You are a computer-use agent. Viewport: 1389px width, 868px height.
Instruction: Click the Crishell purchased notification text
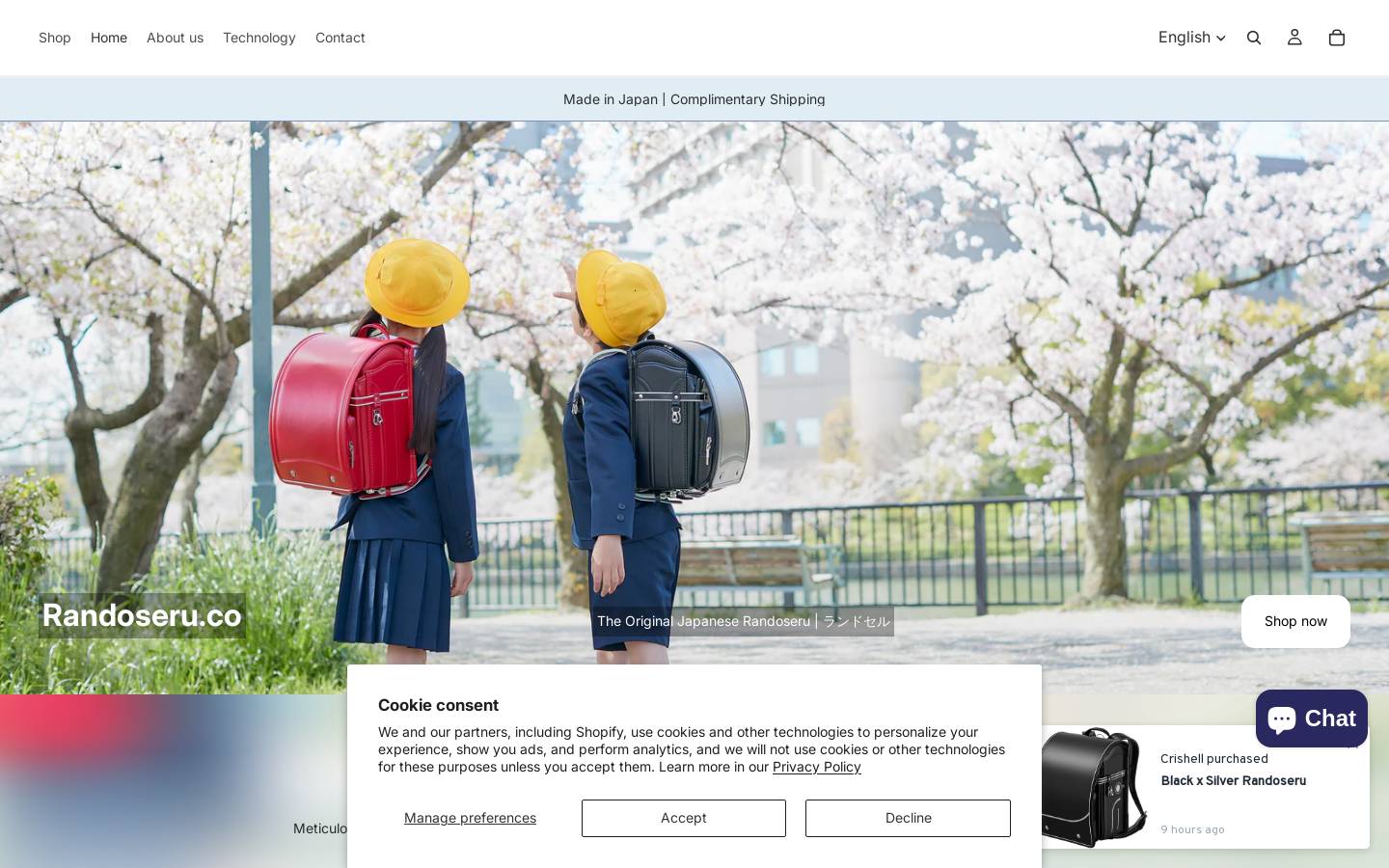1214,759
